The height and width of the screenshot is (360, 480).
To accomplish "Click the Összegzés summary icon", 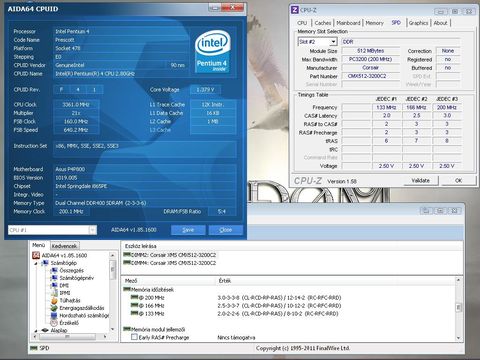I will (x=54, y=270).
